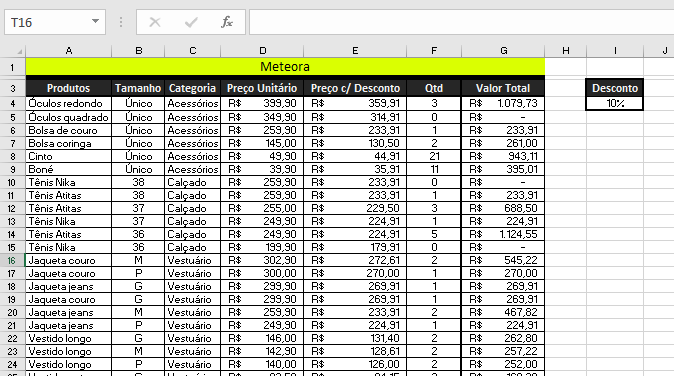Select column E header
The width and height of the screenshot is (674, 376).
click(x=355, y=51)
